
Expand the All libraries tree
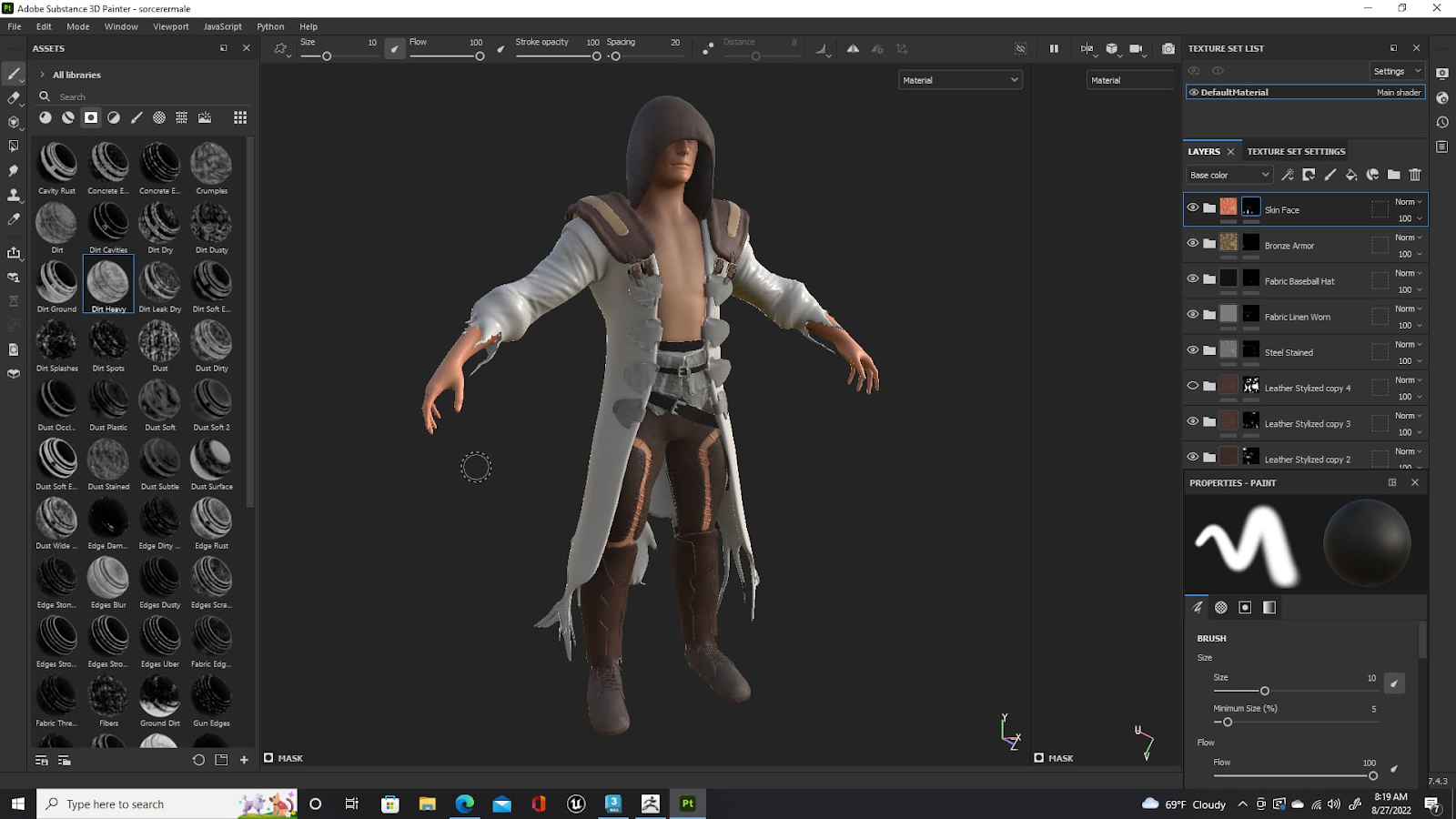point(42,75)
